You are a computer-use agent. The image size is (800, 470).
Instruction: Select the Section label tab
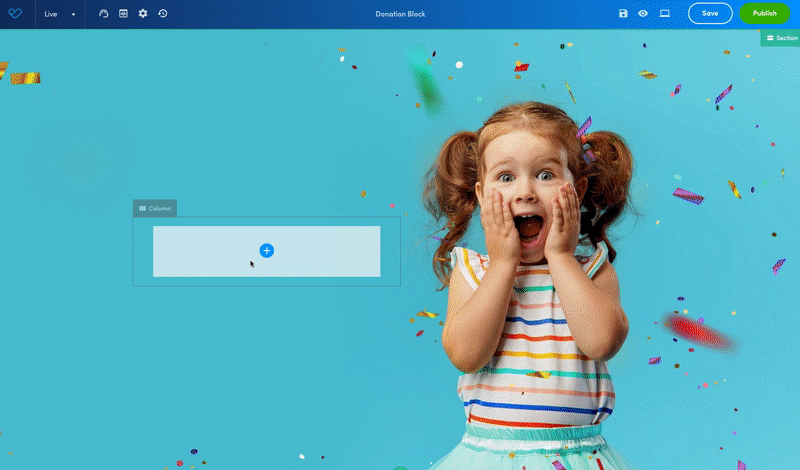pyautogui.click(x=781, y=38)
